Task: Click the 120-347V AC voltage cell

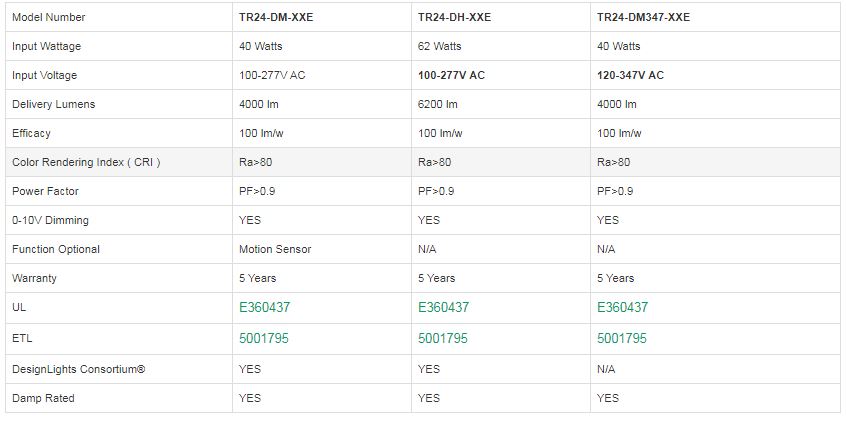Action: coord(630,75)
